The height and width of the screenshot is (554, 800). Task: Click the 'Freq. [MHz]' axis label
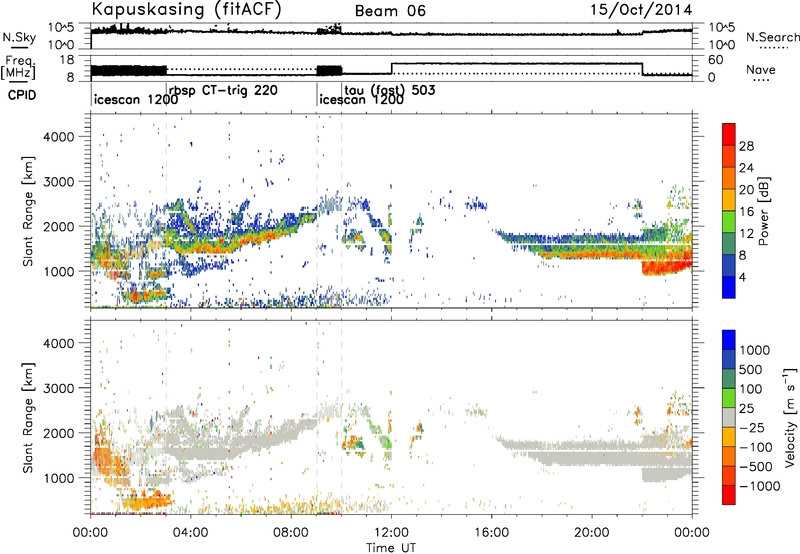tap(19, 67)
